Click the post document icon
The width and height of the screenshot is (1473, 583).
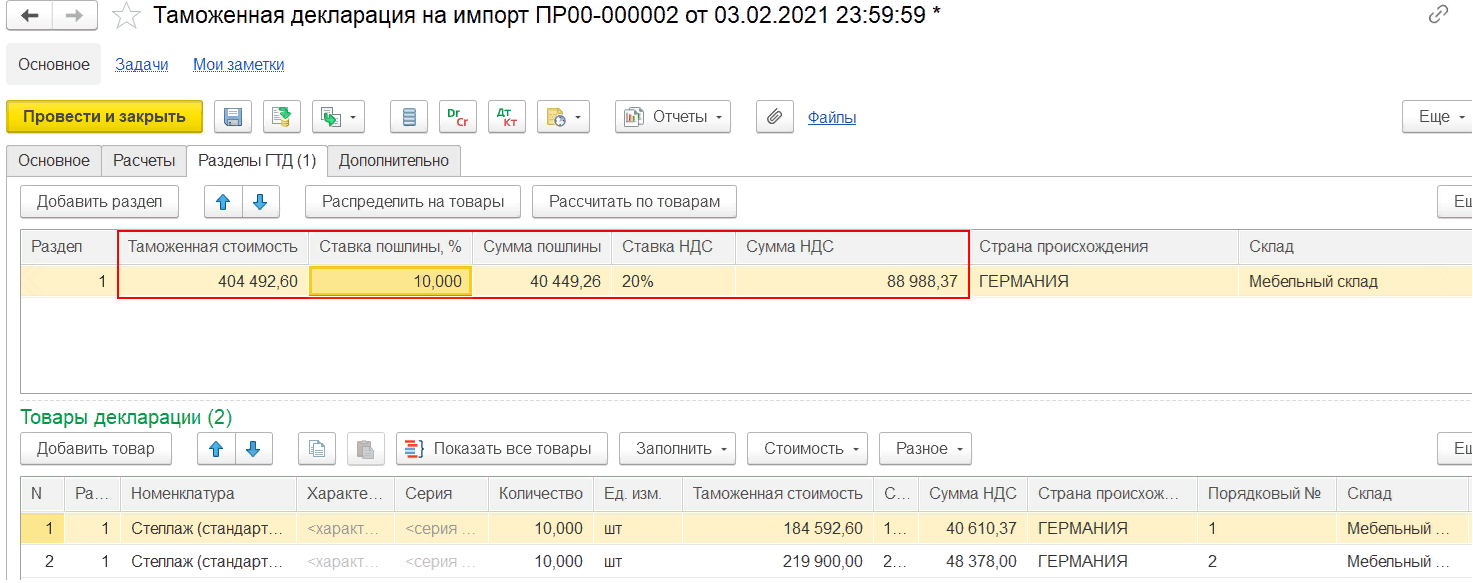pos(282,117)
